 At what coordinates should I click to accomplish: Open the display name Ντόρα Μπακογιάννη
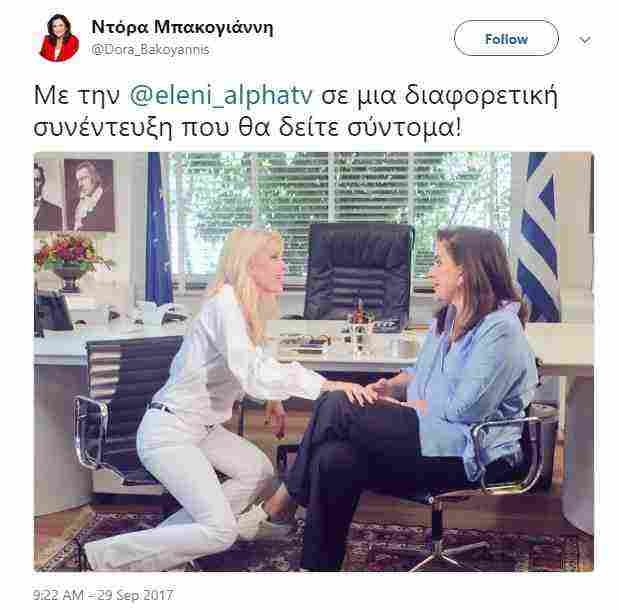182,27
